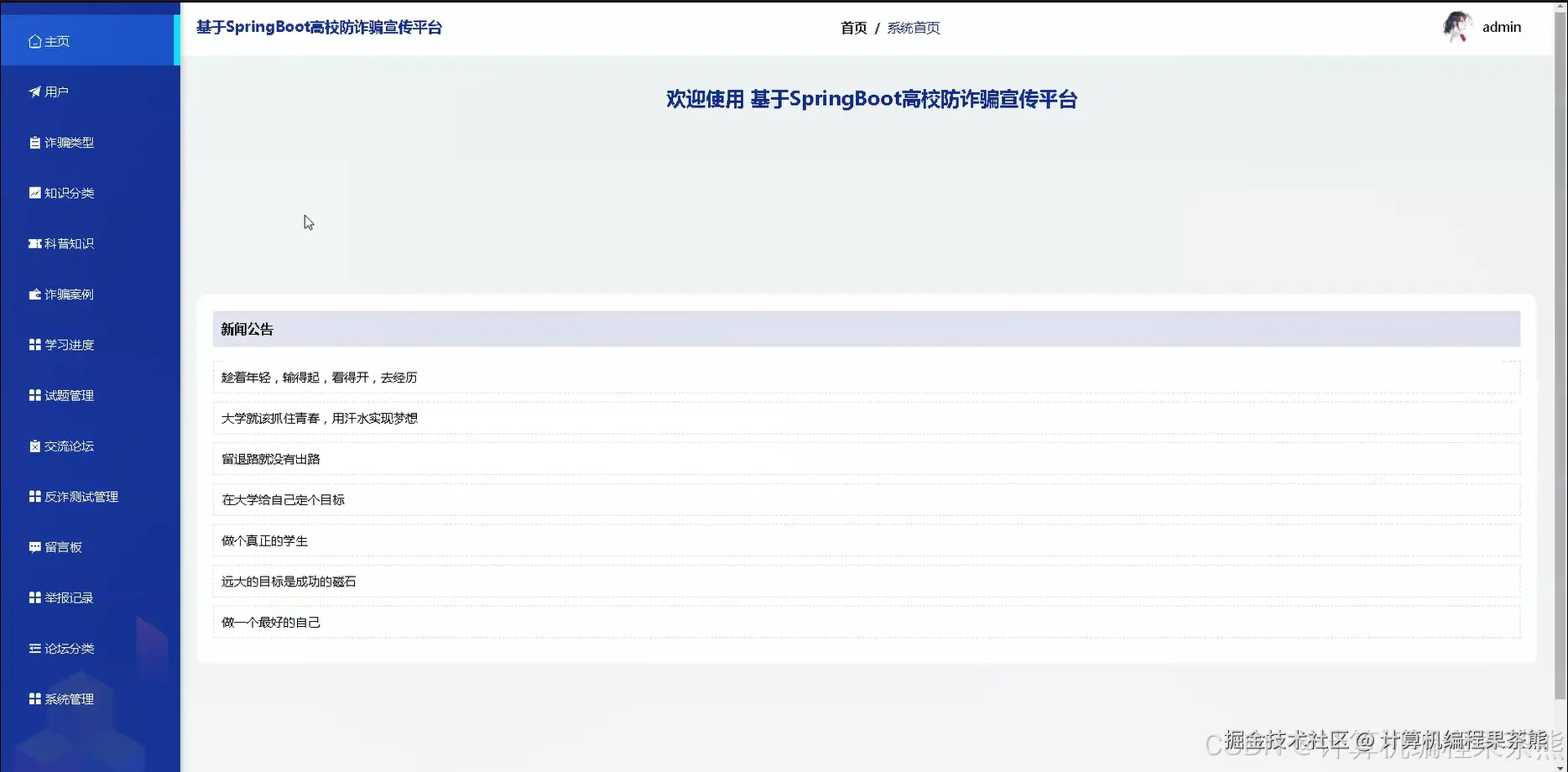
Task: Go to 科普知识 in the sidebar
Action: pos(90,243)
